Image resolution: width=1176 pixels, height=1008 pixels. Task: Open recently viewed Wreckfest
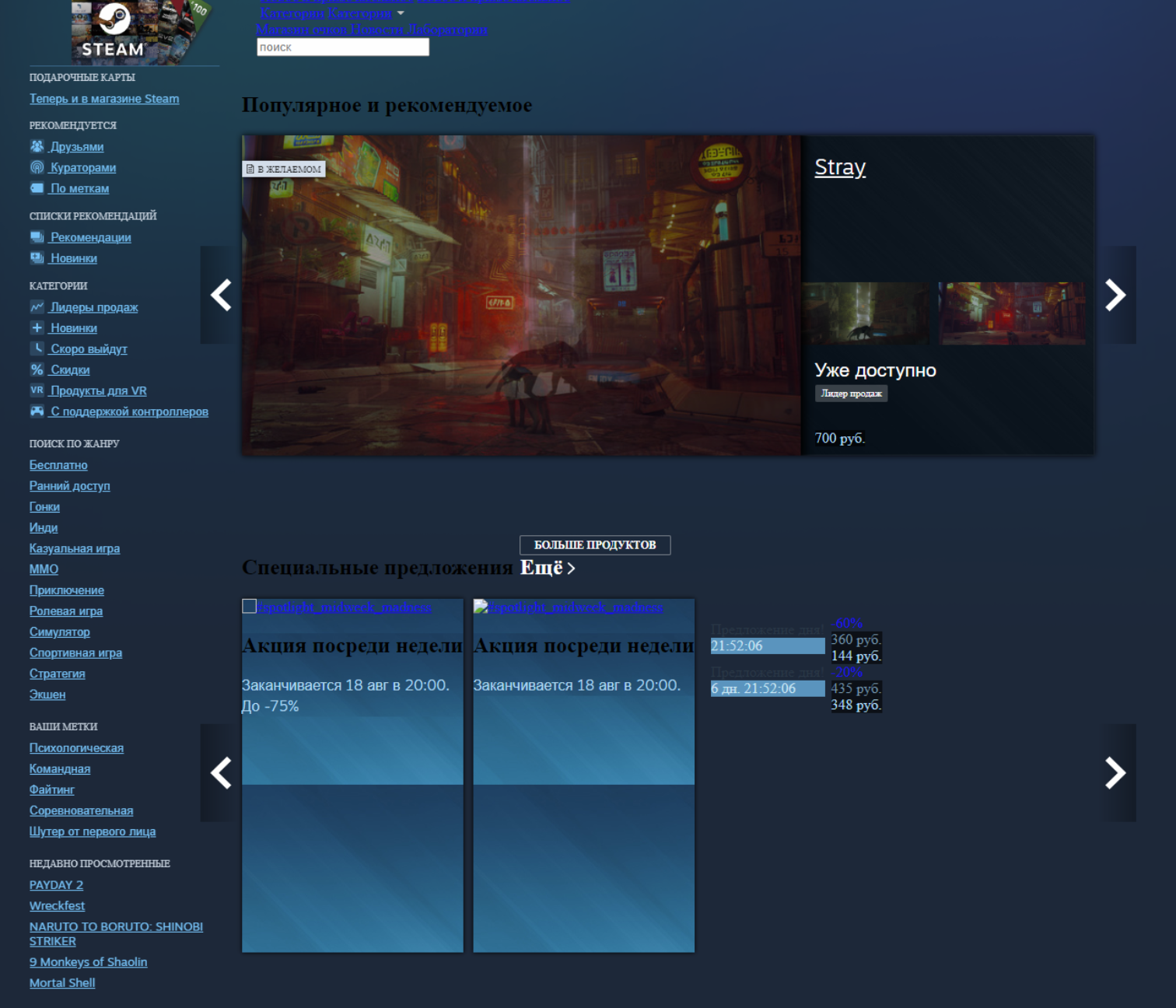[x=57, y=906]
